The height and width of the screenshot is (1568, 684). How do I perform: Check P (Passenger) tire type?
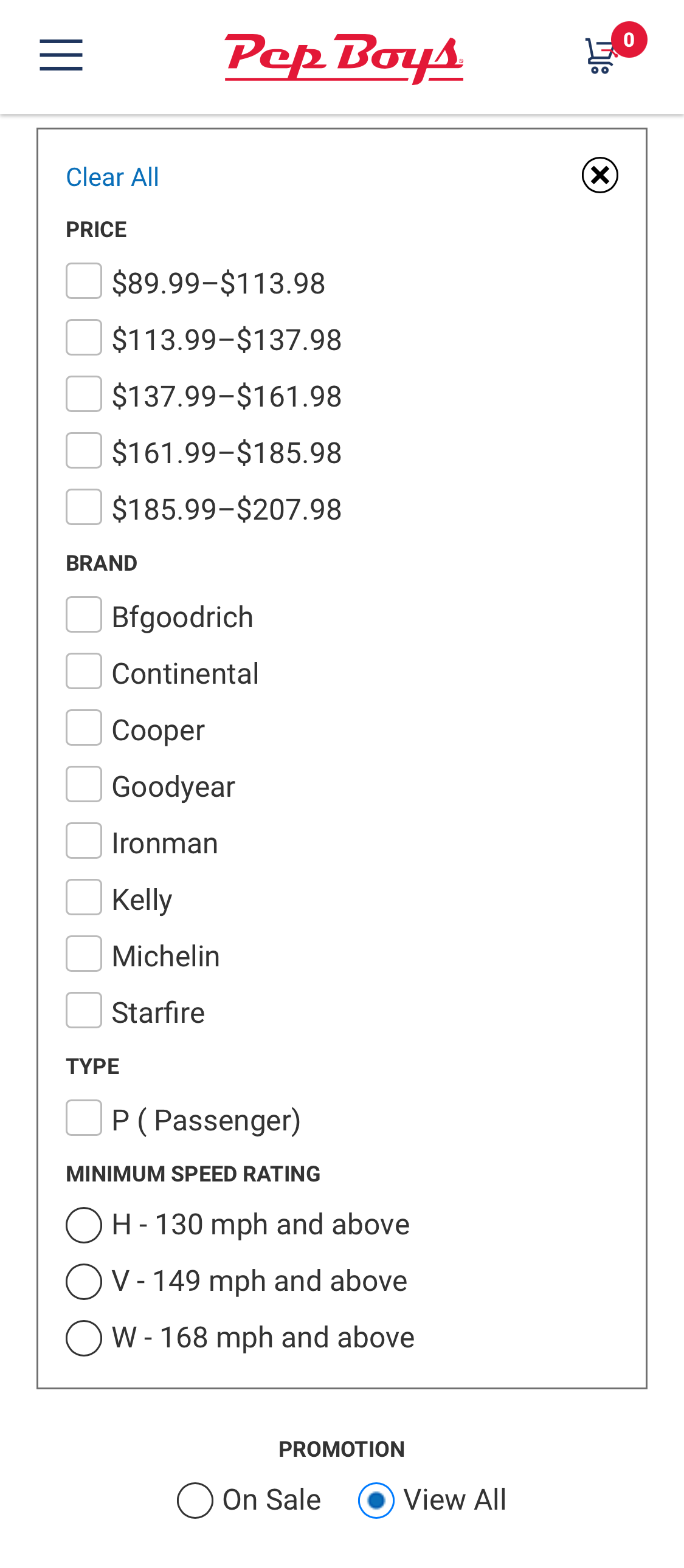pyautogui.click(x=84, y=1118)
